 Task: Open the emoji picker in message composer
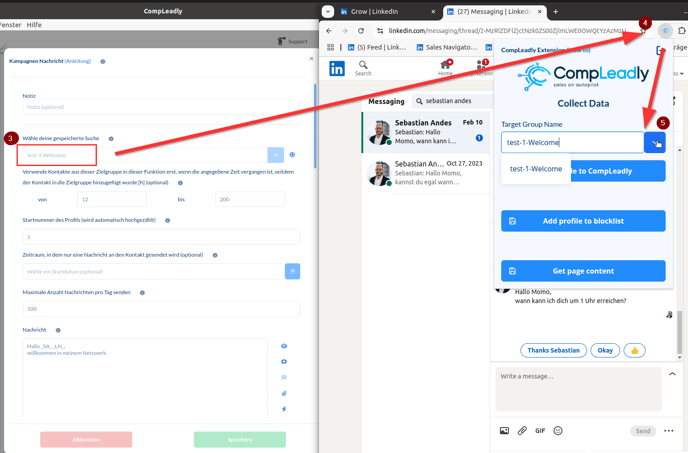(x=558, y=431)
